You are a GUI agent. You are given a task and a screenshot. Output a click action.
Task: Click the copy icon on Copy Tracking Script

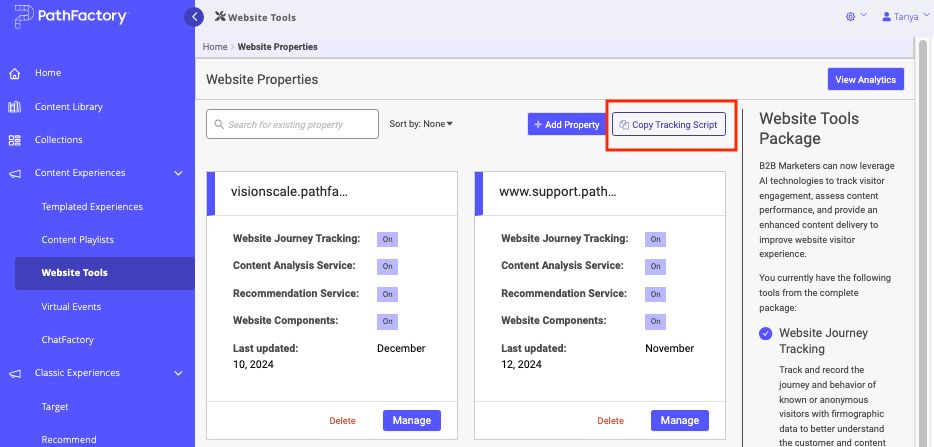coord(624,125)
